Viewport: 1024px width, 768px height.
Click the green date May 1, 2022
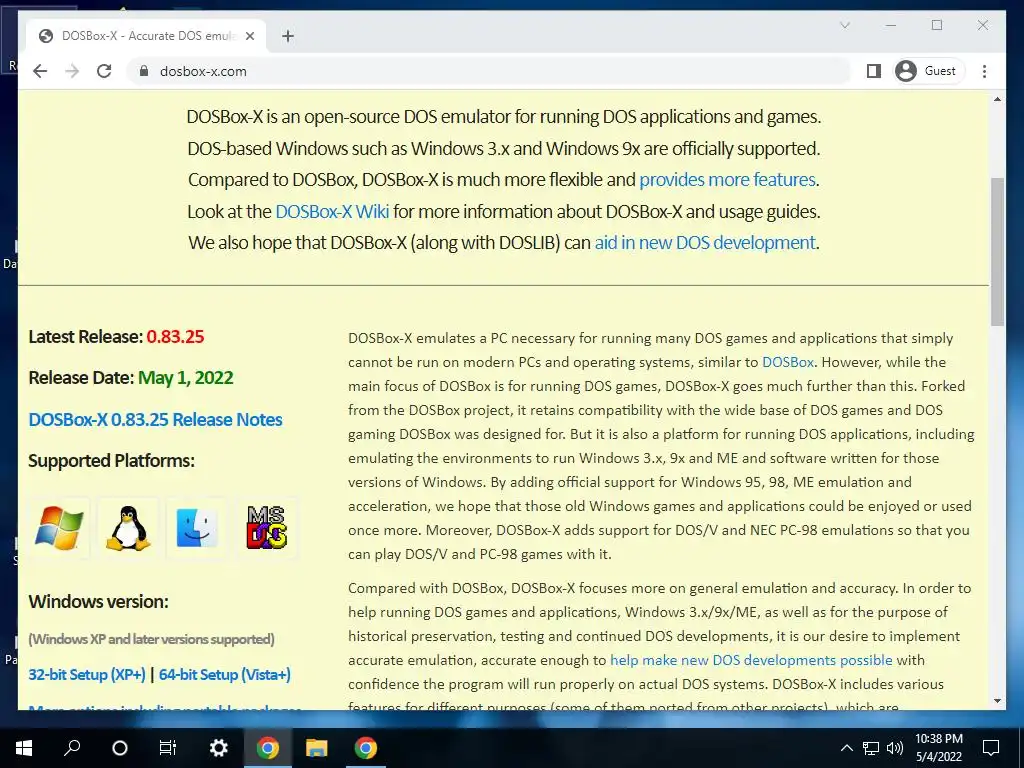[x=186, y=378]
